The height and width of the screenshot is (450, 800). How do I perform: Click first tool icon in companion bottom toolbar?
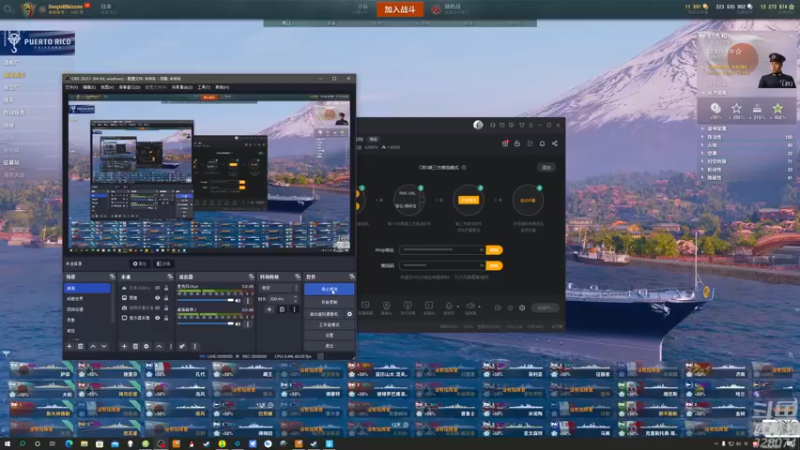pos(365,306)
